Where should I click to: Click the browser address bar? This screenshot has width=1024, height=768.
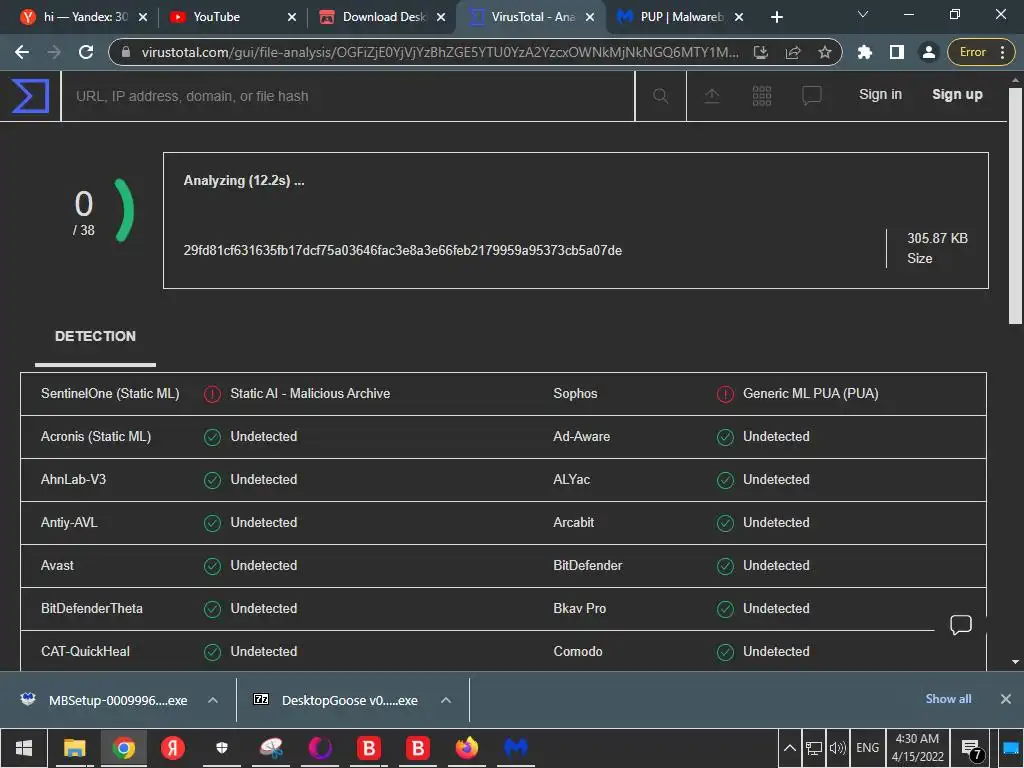tap(440, 52)
